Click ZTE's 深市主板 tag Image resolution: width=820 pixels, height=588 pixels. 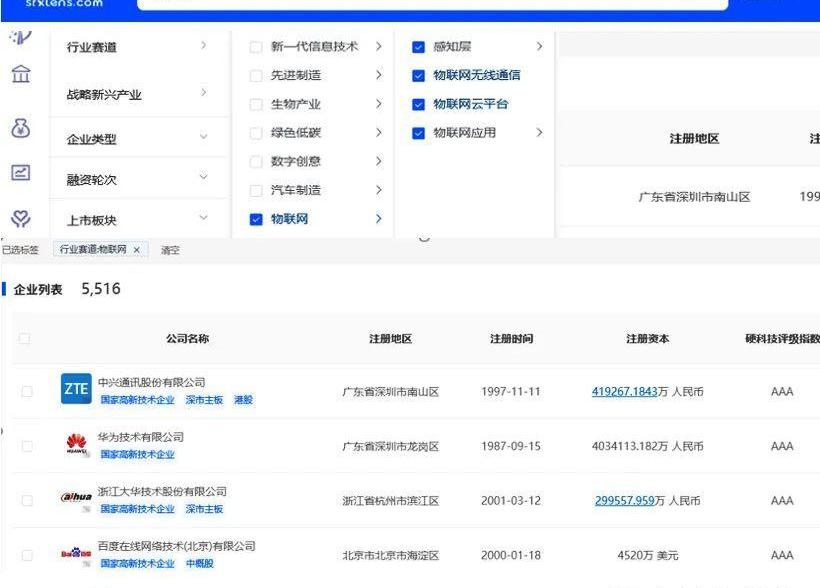coord(204,400)
